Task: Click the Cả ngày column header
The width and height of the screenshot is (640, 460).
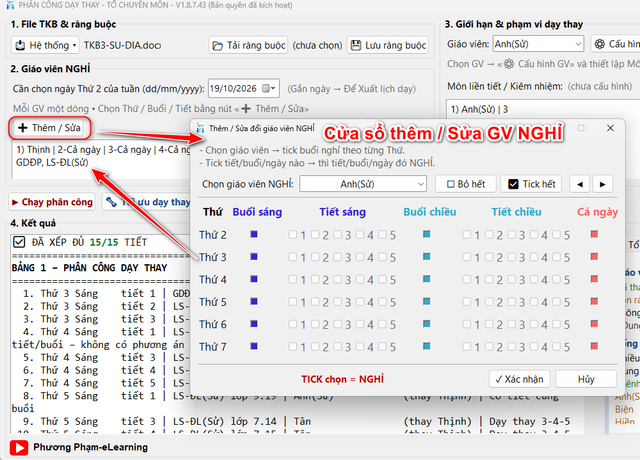Action: pyautogui.click(x=598, y=212)
